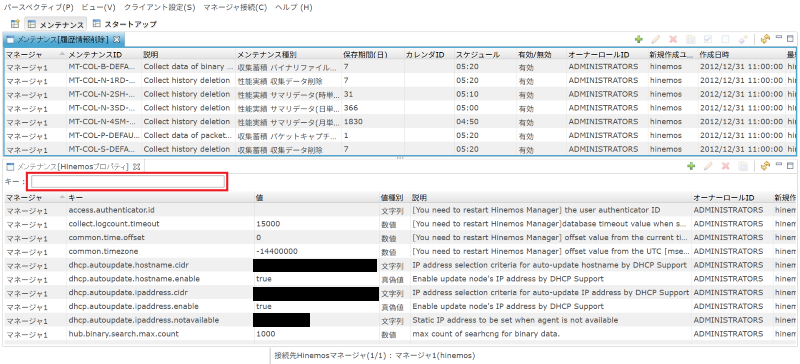
Task: Select the collect.logcount.timeout property
Action: click(x=399, y=224)
